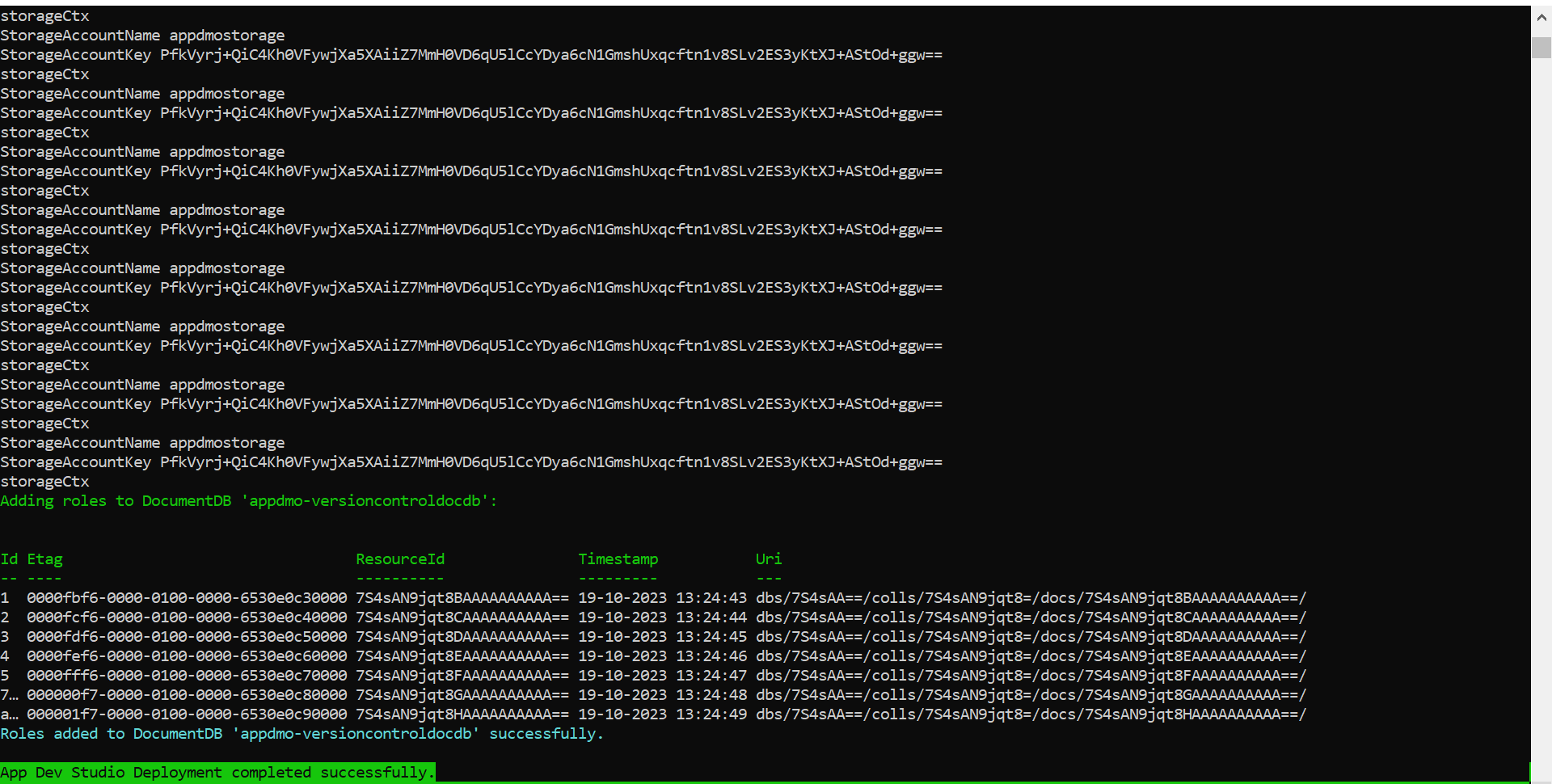Click the 'Adding roles to DocumentDB' line

248,501
